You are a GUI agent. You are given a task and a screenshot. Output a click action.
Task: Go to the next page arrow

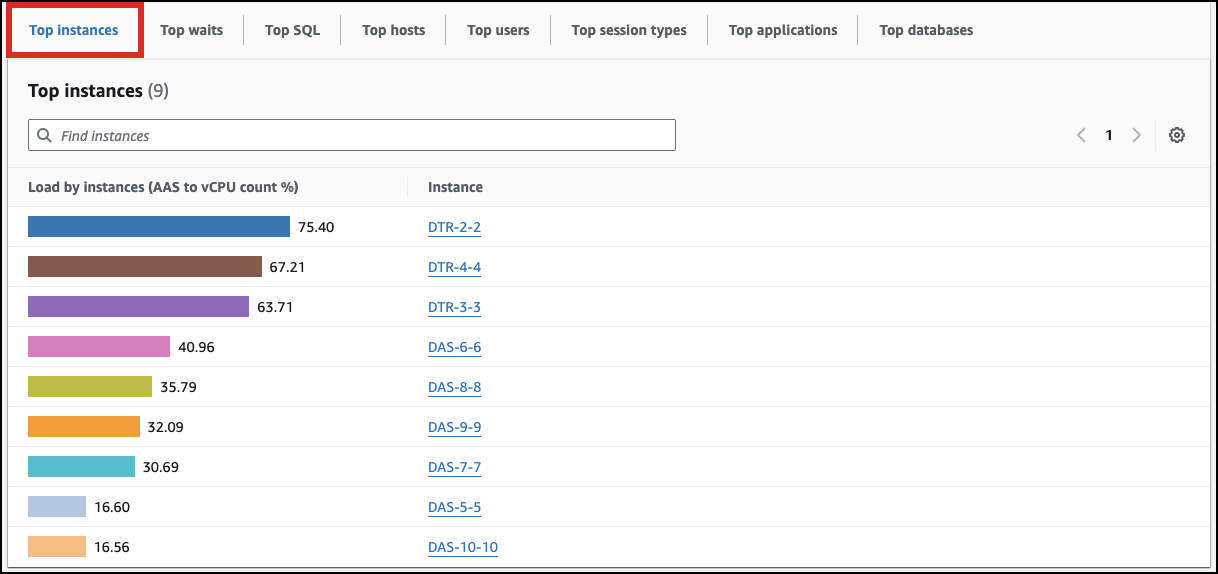(x=1136, y=135)
